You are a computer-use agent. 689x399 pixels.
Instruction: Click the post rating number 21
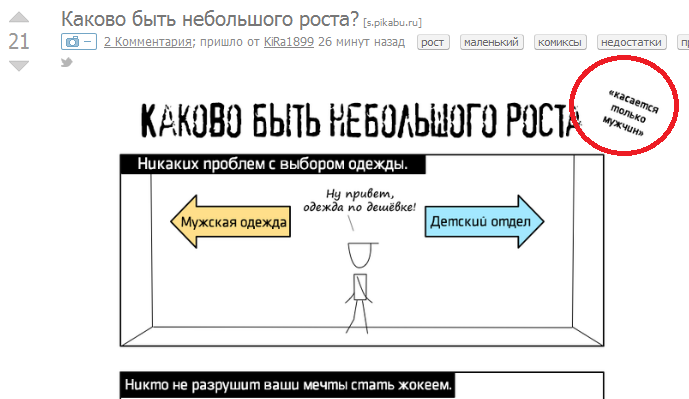pos(19,42)
